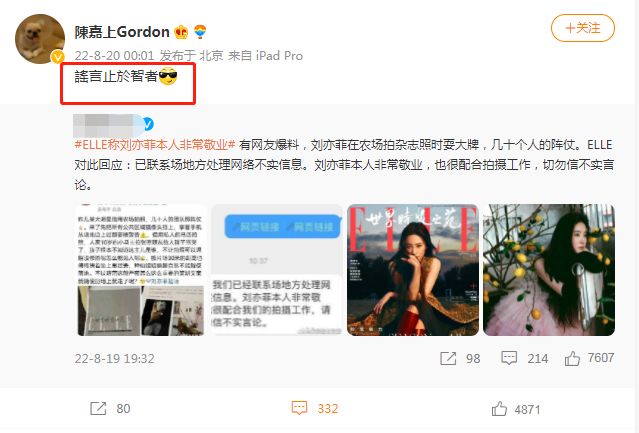Click the 22-8-20 00:01 post timestamp
639x433 pixels.
[115, 55]
